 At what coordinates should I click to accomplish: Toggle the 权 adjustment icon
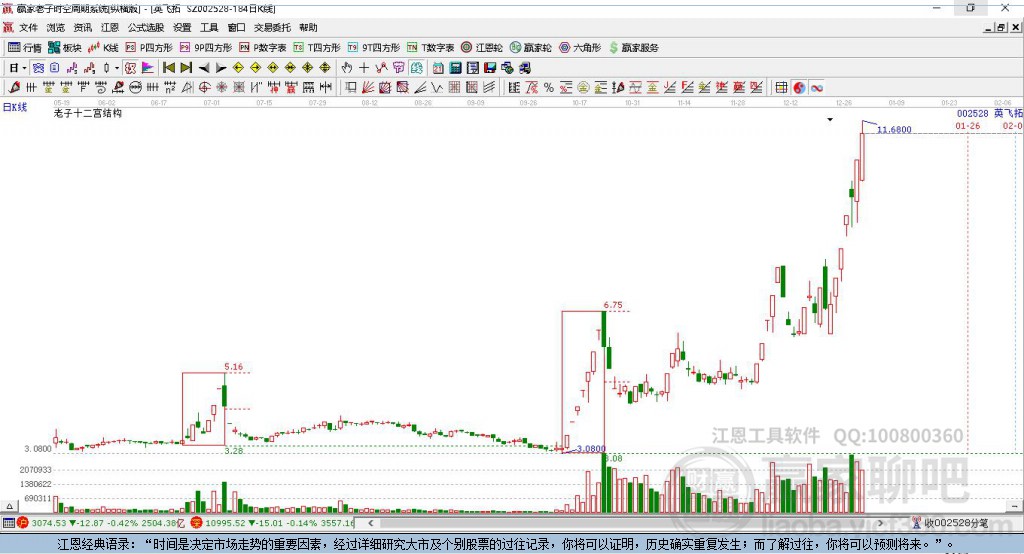coord(130,68)
